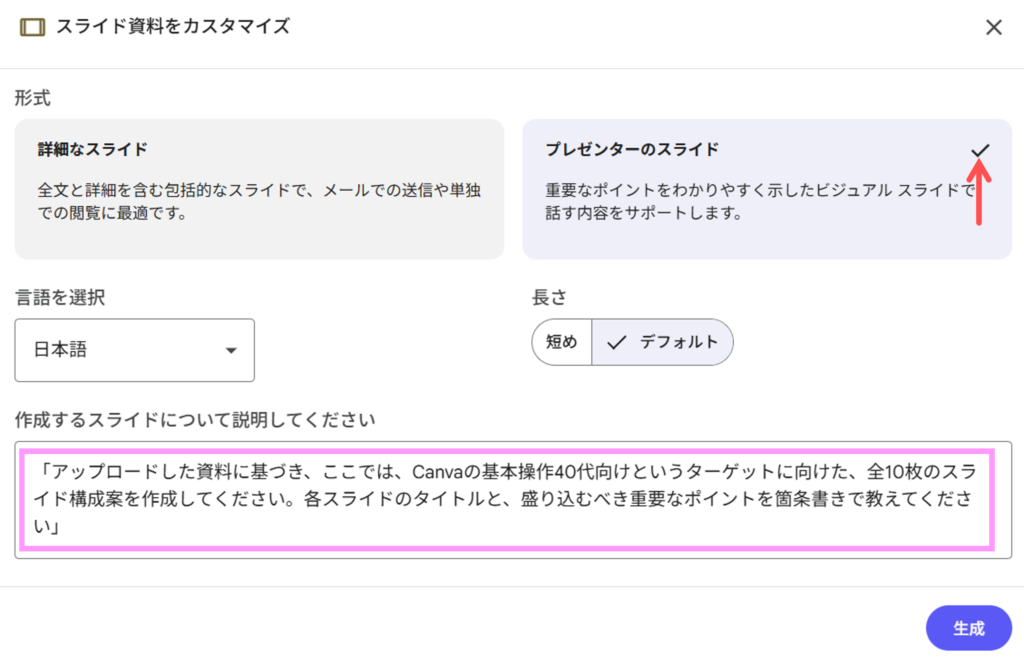Click the 形式 section label
The image size is (1024, 657).
tap(32, 98)
